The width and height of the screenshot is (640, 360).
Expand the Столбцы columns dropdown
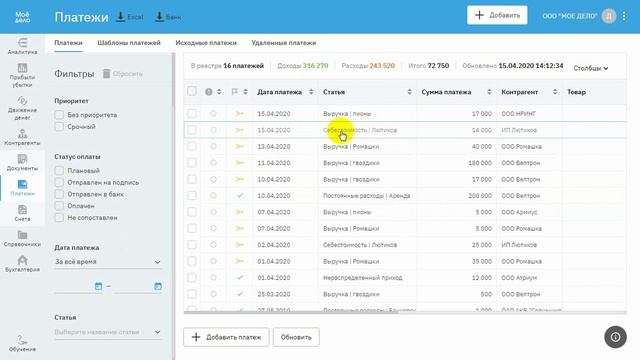point(591,68)
